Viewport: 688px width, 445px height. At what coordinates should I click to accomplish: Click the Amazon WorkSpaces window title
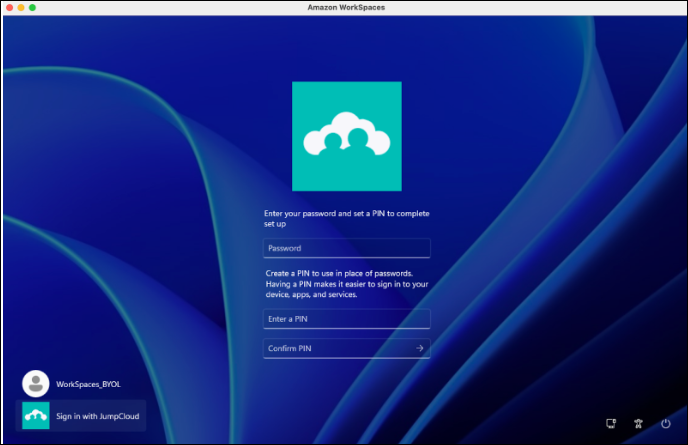(x=344, y=7)
